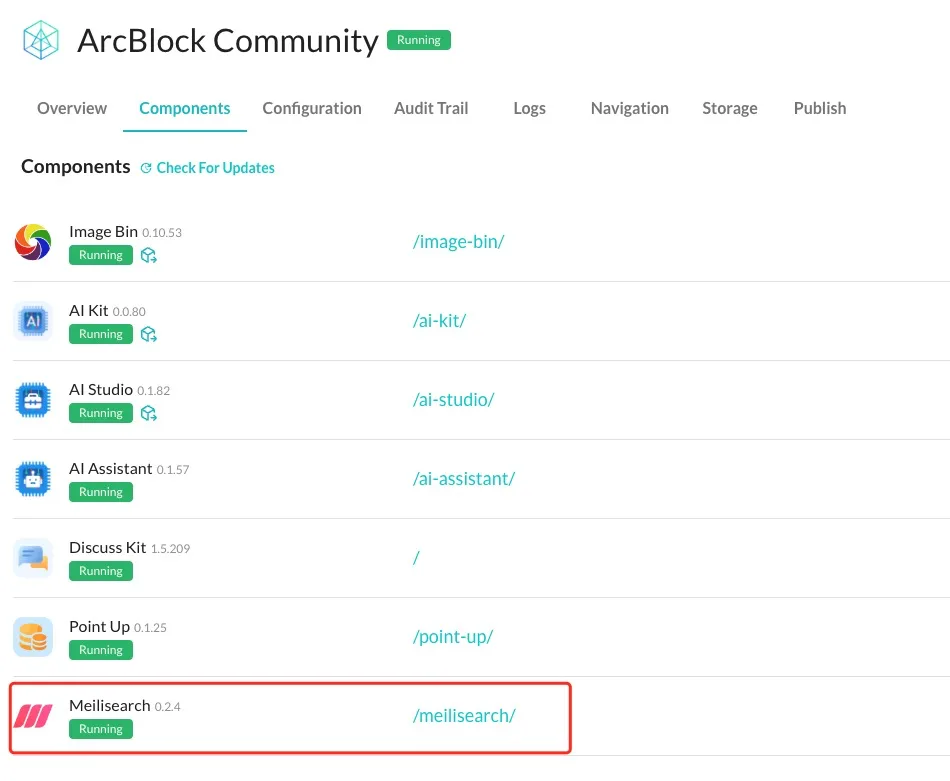This screenshot has width=950, height=781.
Task: Click the Running status under AI Studio
Action: (101, 413)
